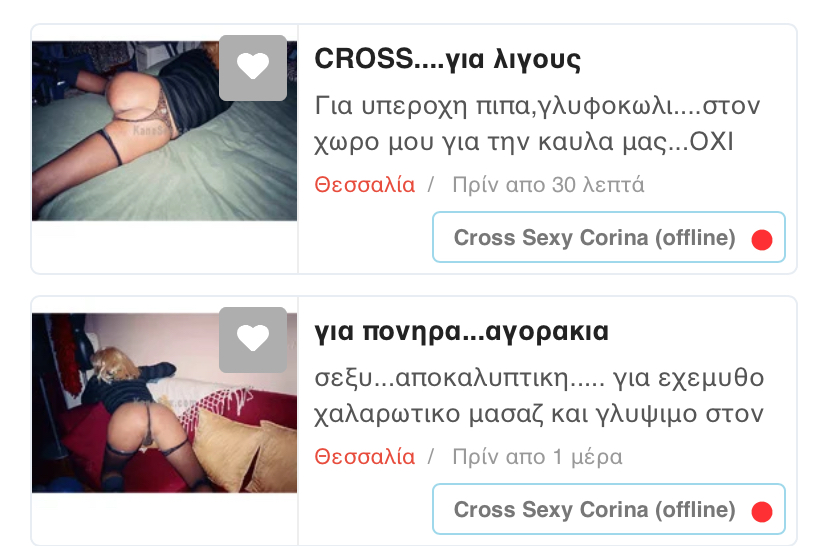Click the description text of the first listing
Image resolution: width=828 pixels, height=546 pixels.
(x=537, y=124)
